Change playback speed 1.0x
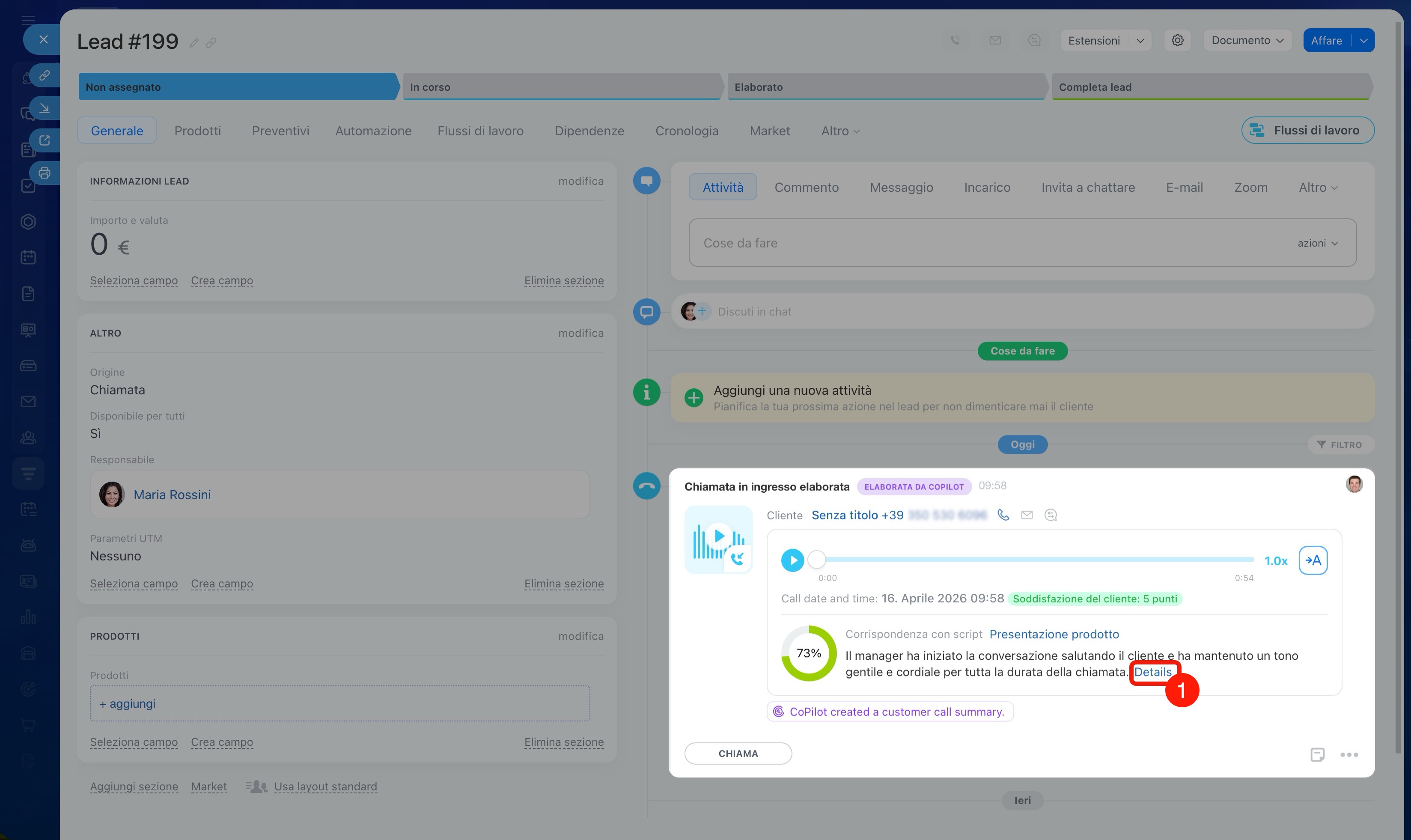Viewport: 1411px width, 840px height. point(1276,561)
